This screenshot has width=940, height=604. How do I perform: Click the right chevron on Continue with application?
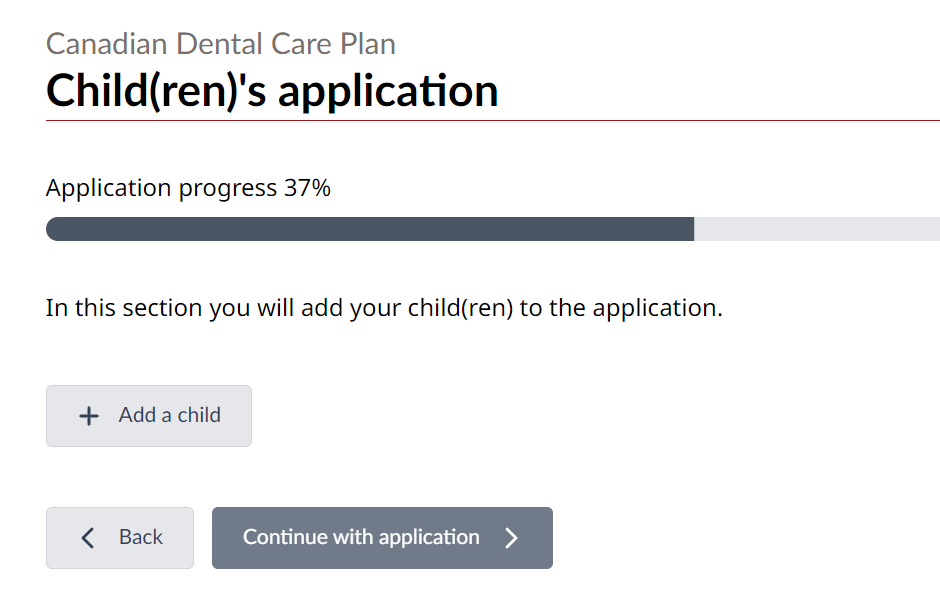click(x=511, y=538)
